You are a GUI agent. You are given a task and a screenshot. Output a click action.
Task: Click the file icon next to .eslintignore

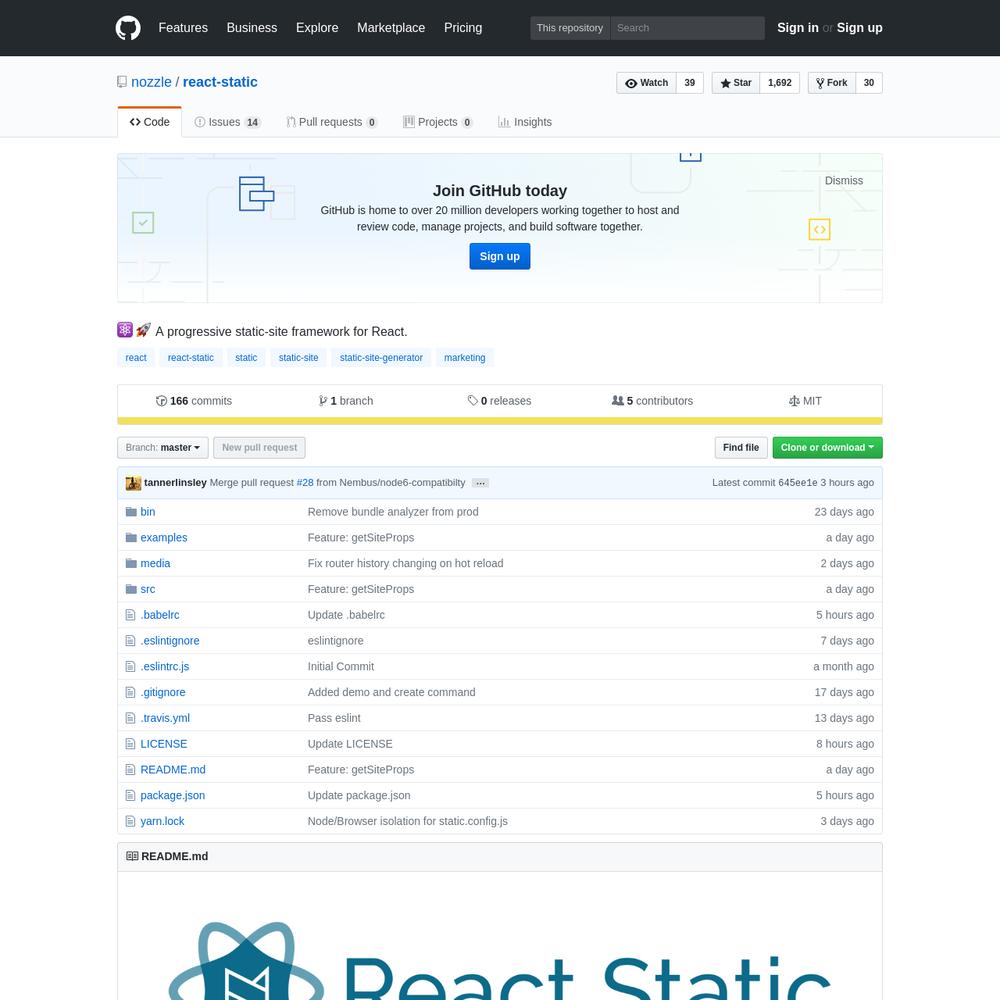131,640
